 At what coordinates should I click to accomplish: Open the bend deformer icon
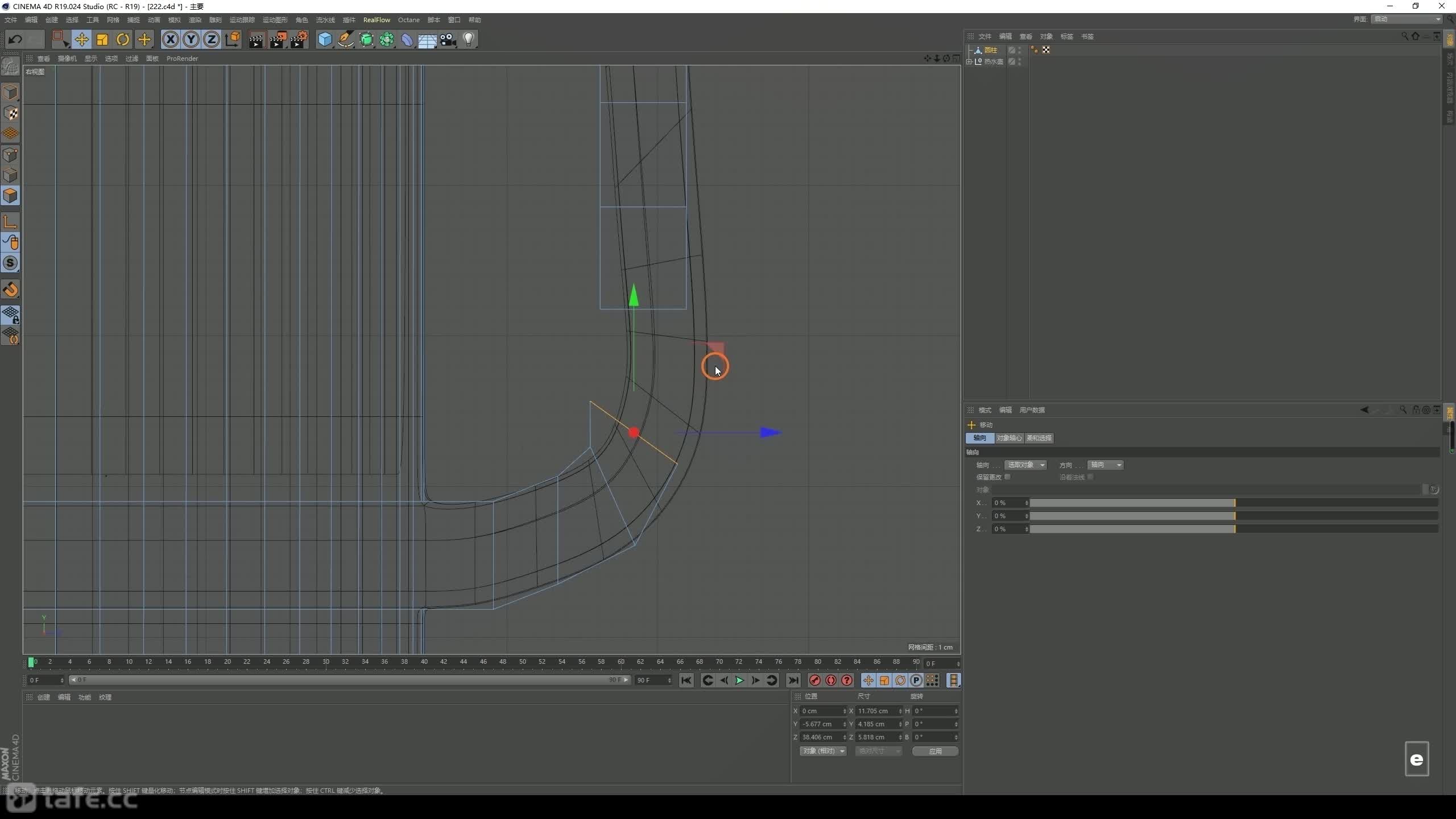pyautogui.click(x=407, y=39)
